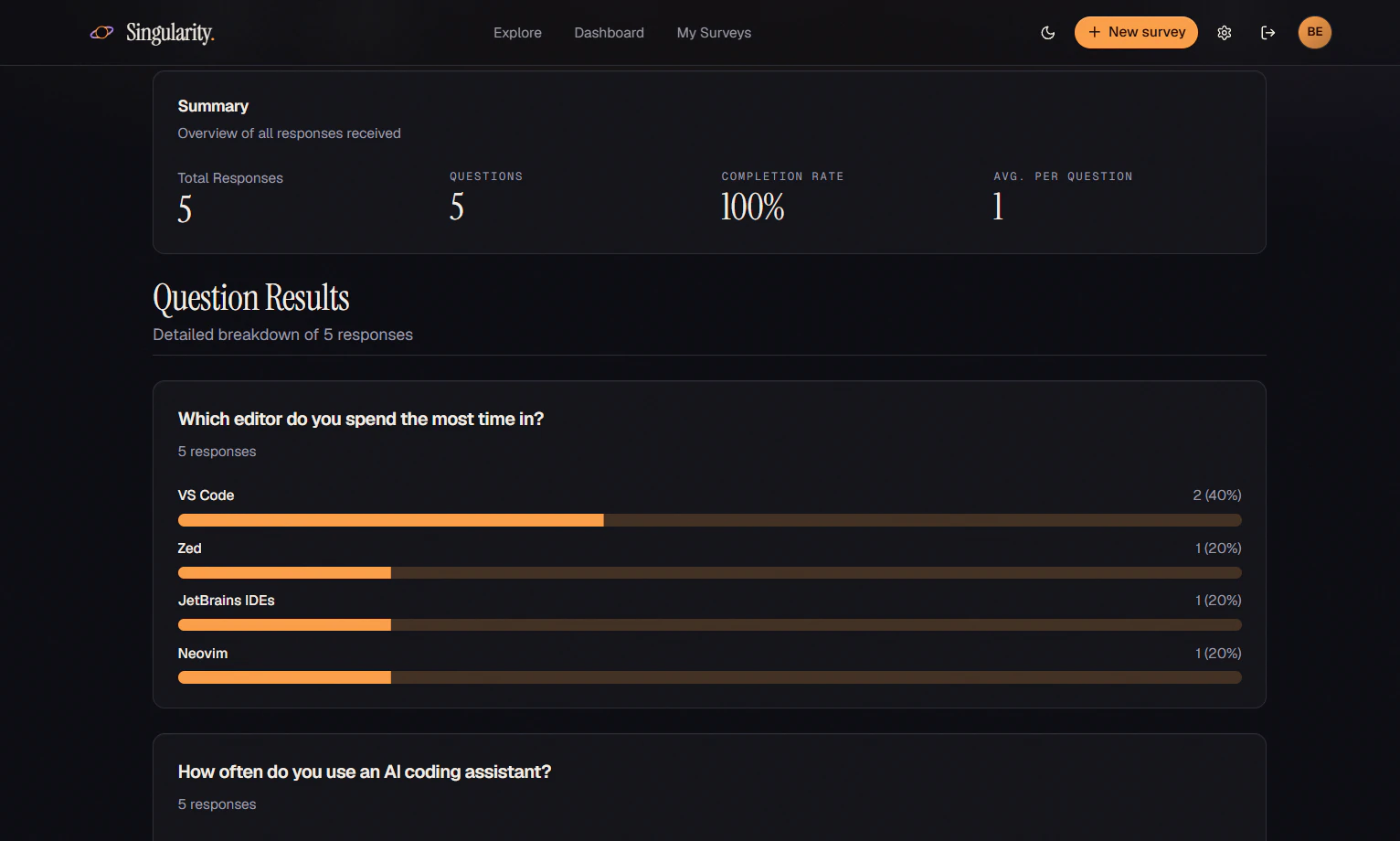Screen dimensions: 1400x841
Task: Click the Zed option label
Action: pos(189,548)
